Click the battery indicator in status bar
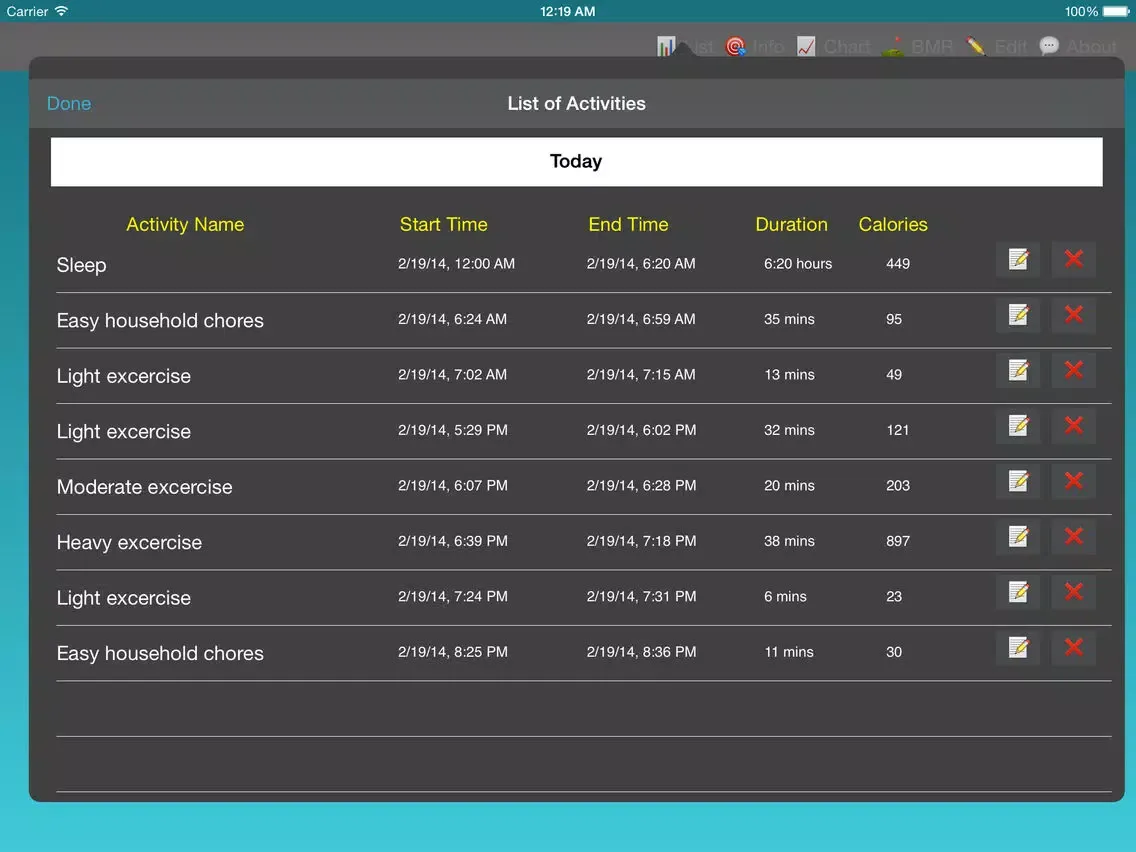 [x=1116, y=12]
